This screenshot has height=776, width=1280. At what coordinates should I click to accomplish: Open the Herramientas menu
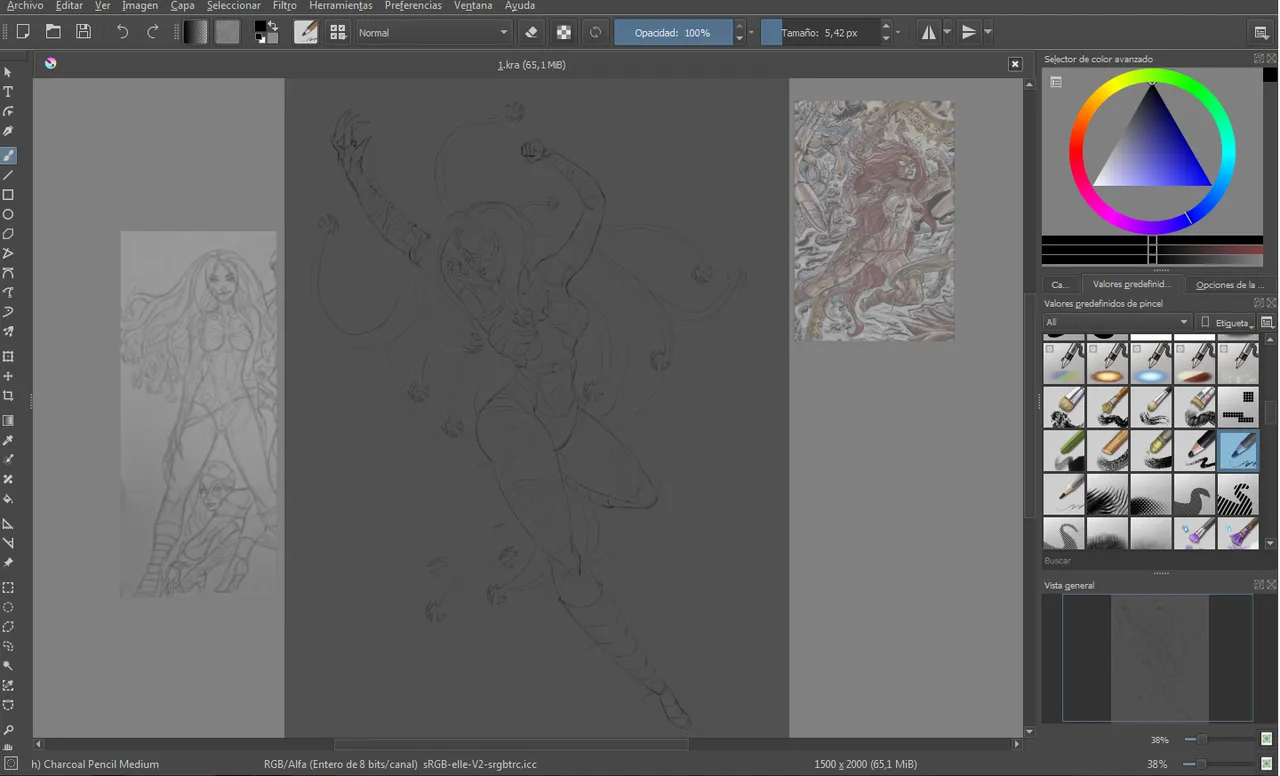click(340, 6)
